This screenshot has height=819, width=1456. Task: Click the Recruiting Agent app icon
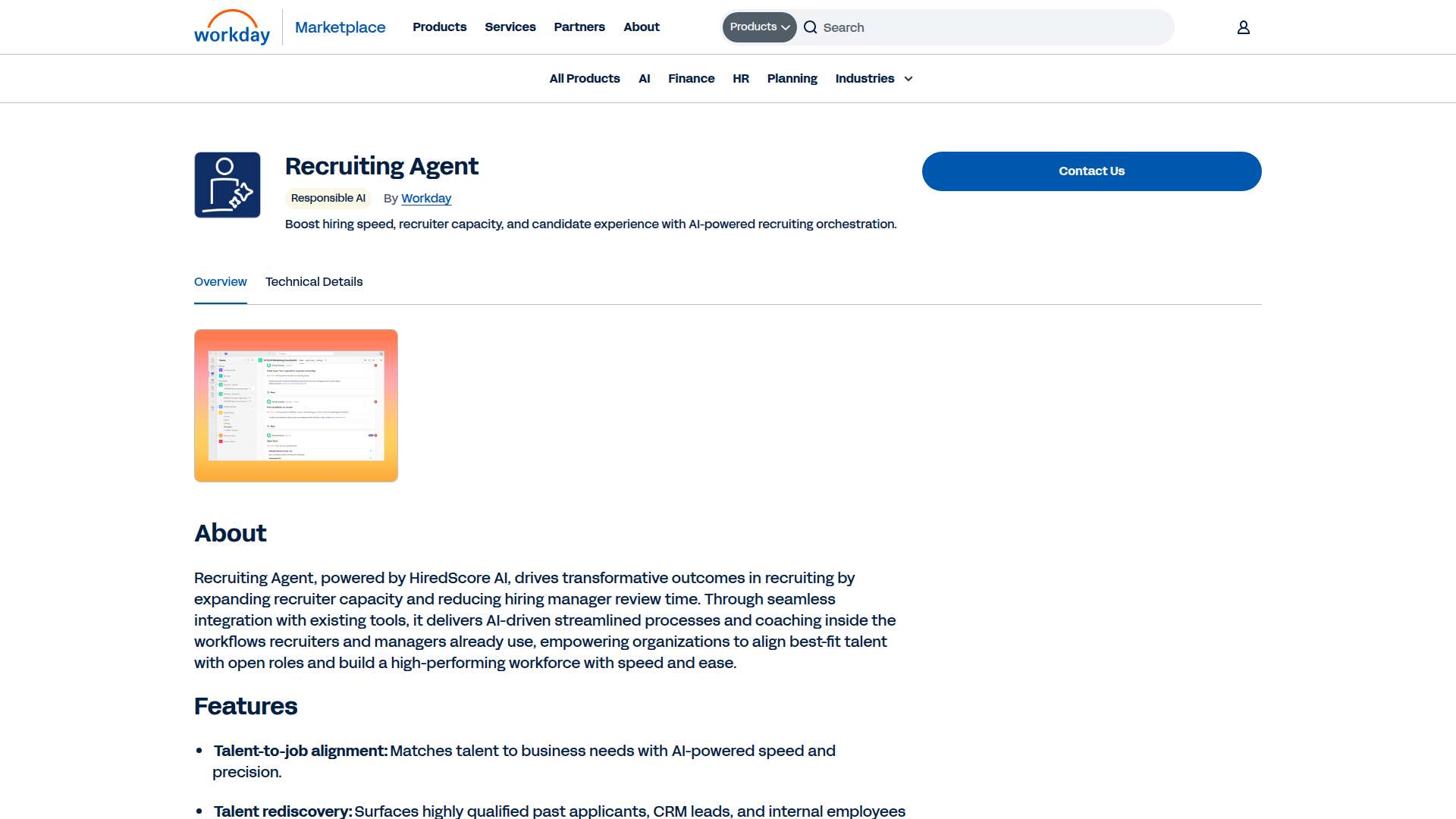[x=227, y=185]
